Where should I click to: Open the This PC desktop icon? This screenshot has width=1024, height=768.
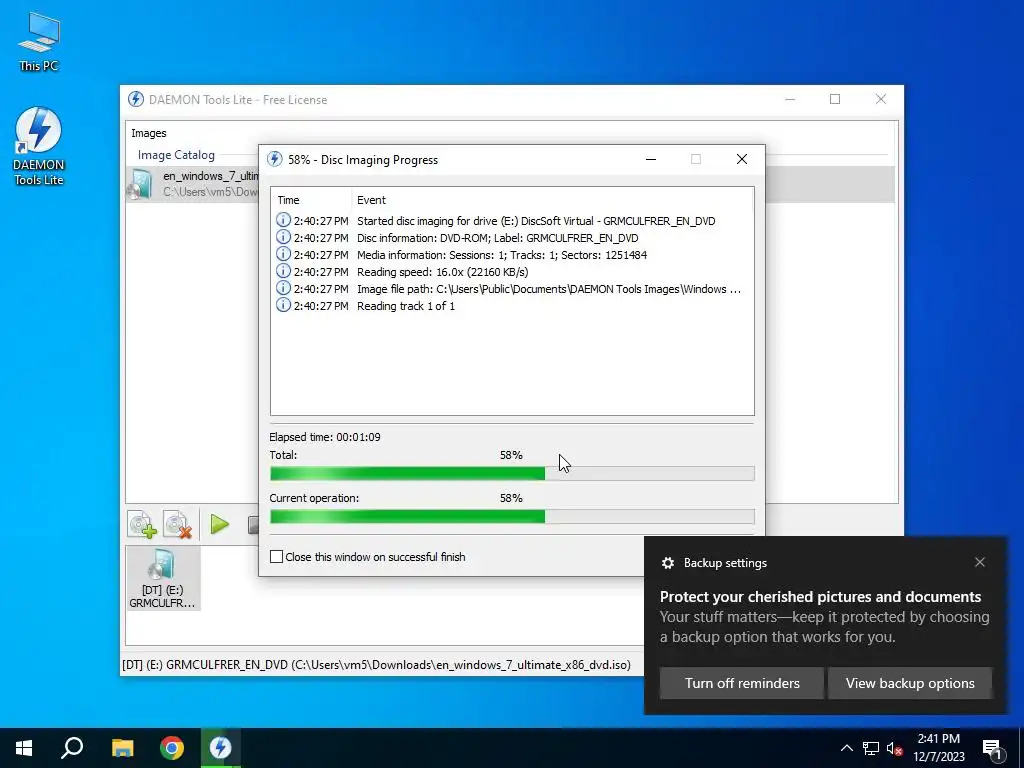(39, 42)
